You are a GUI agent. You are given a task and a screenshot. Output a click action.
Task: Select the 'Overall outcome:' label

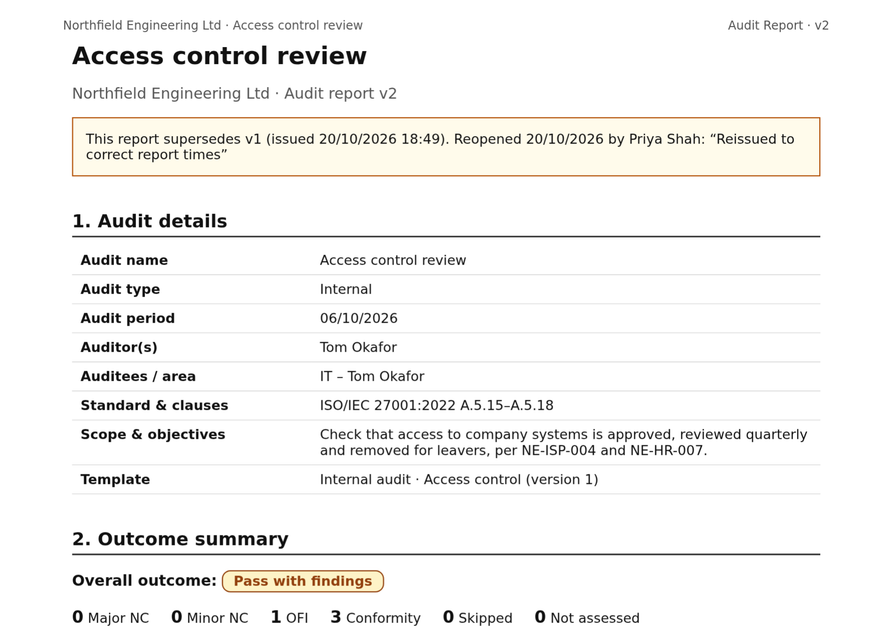pyautogui.click(x=144, y=581)
